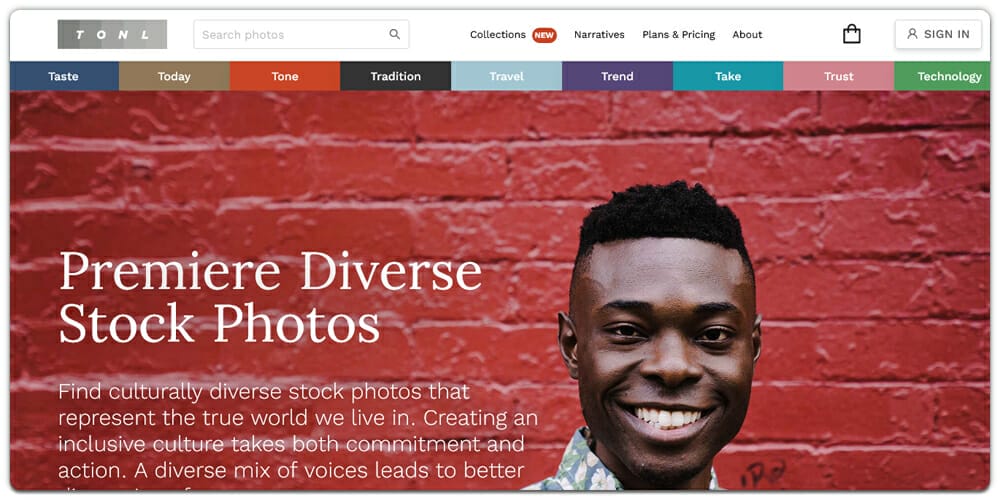Click the user icon in Sign In
Viewport: 1000px width, 500px height.
click(912, 34)
